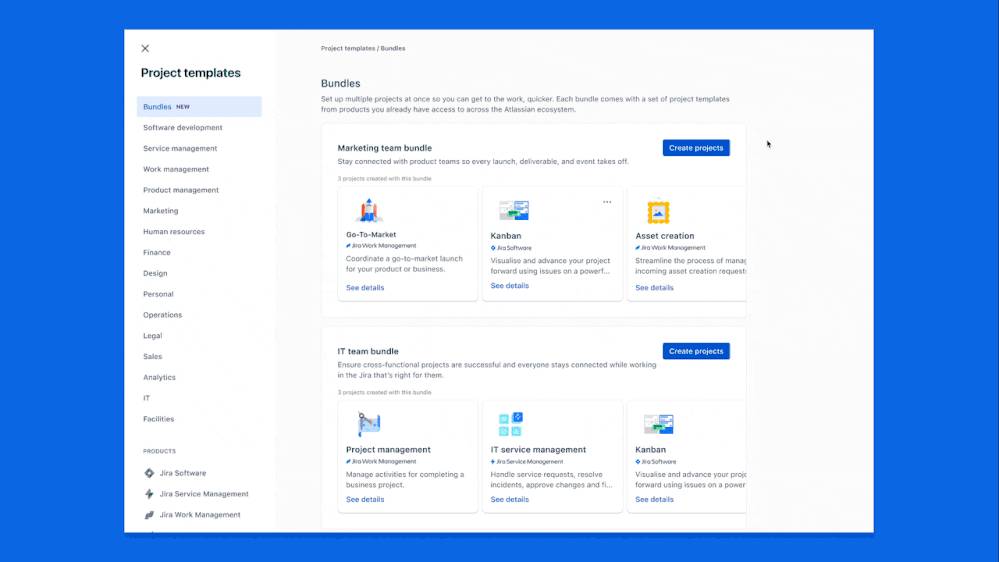The width and height of the screenshot is (999, 562).
Task: Click Go-To-Market card title
Action: click(371, 234)
